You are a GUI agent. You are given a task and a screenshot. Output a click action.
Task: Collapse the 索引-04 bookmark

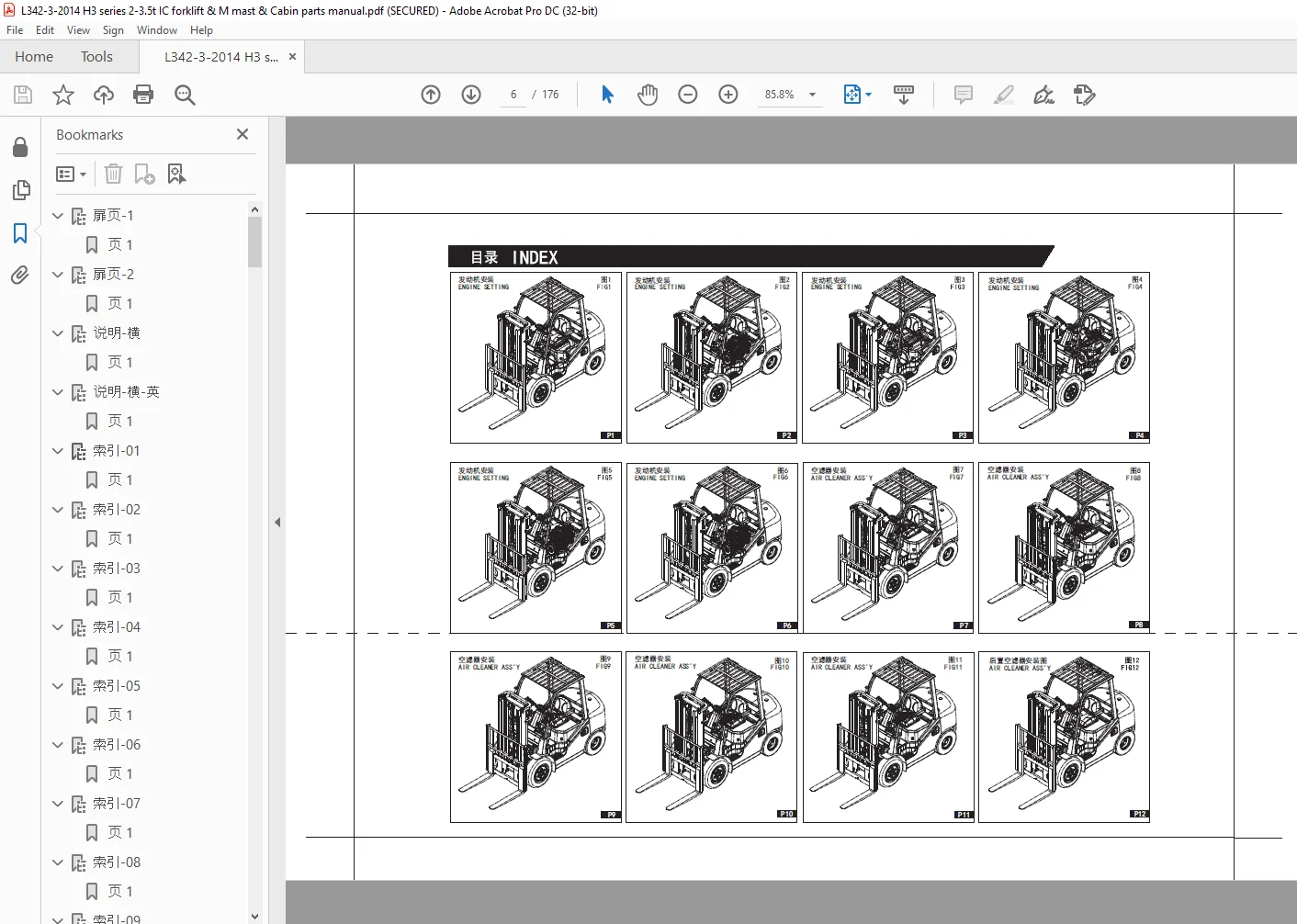tap(58, 627)
